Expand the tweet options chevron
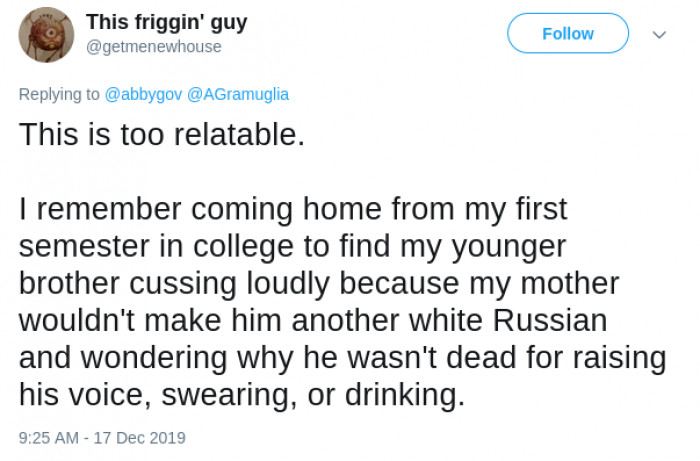This screenshot has height=461, width=700. click(x=659, y=34)
